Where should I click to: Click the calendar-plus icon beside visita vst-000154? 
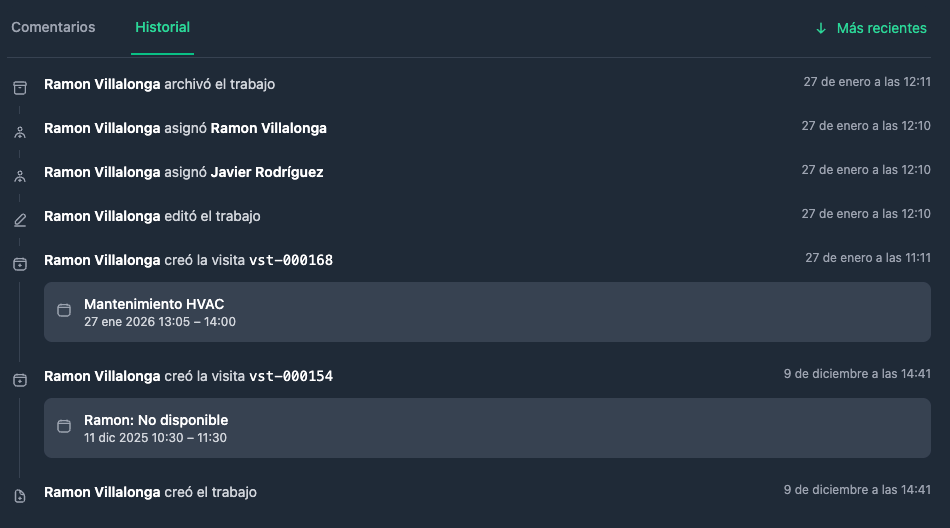point(20,380)
